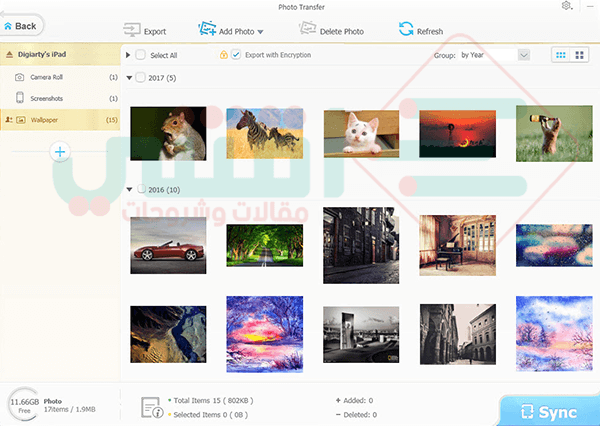Click the Photo Transfer window title
600x426 pixels.
[302, 7]
